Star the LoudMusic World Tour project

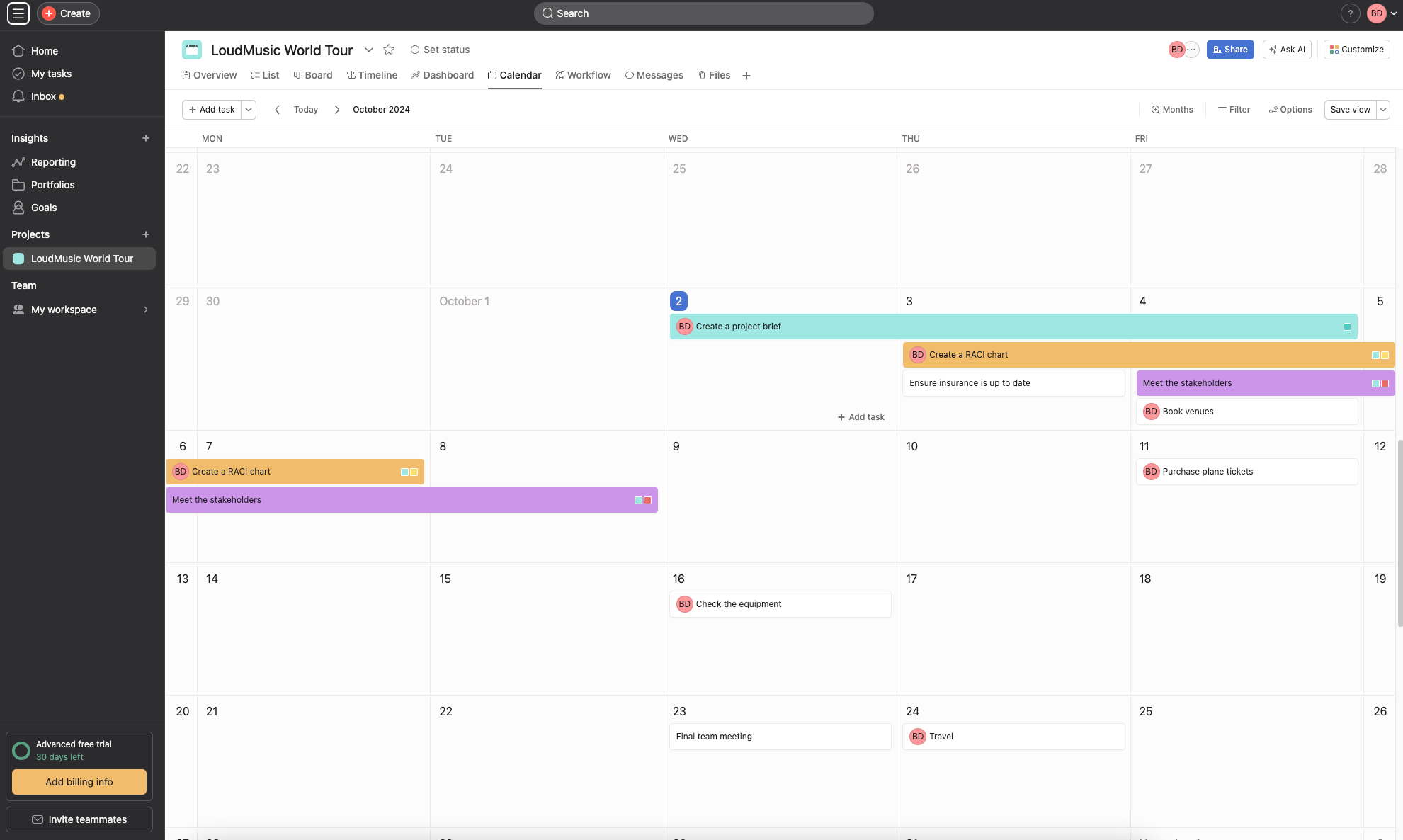389,50
